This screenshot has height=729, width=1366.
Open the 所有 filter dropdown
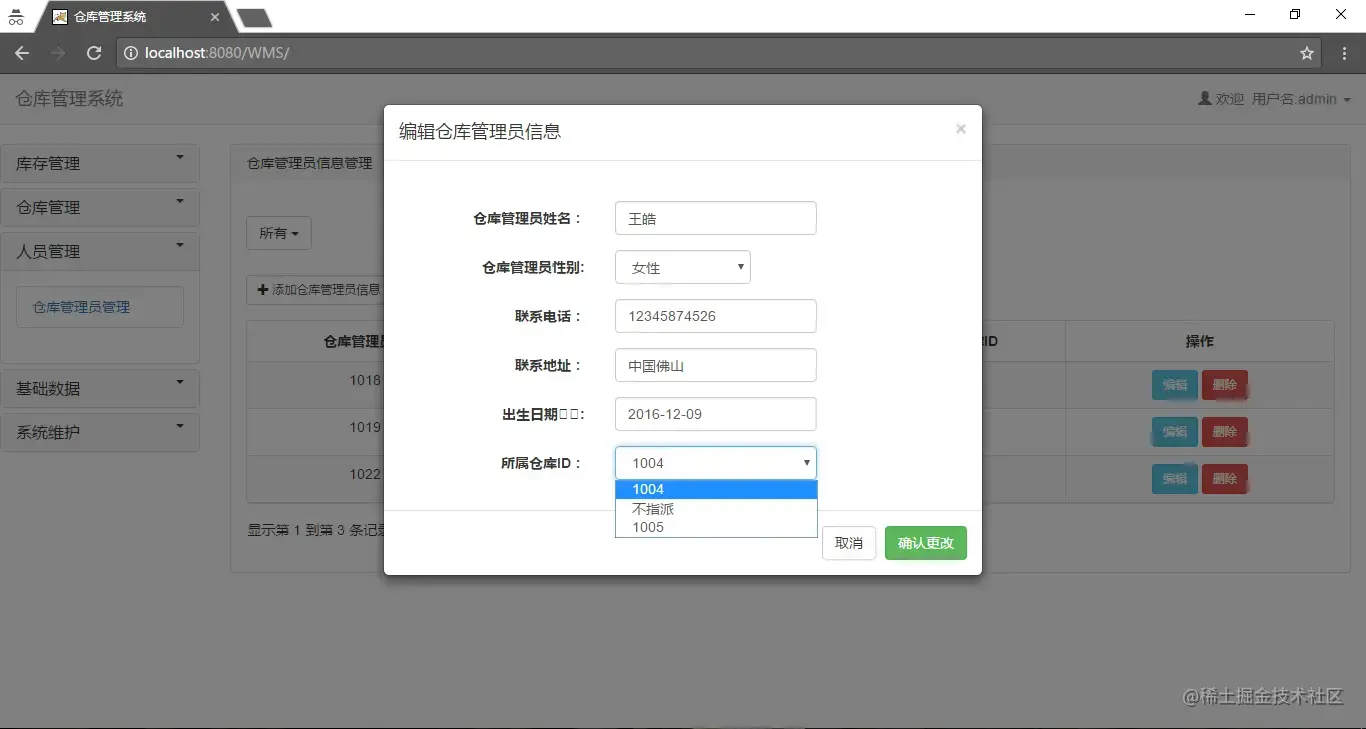(x=279, y=233)
